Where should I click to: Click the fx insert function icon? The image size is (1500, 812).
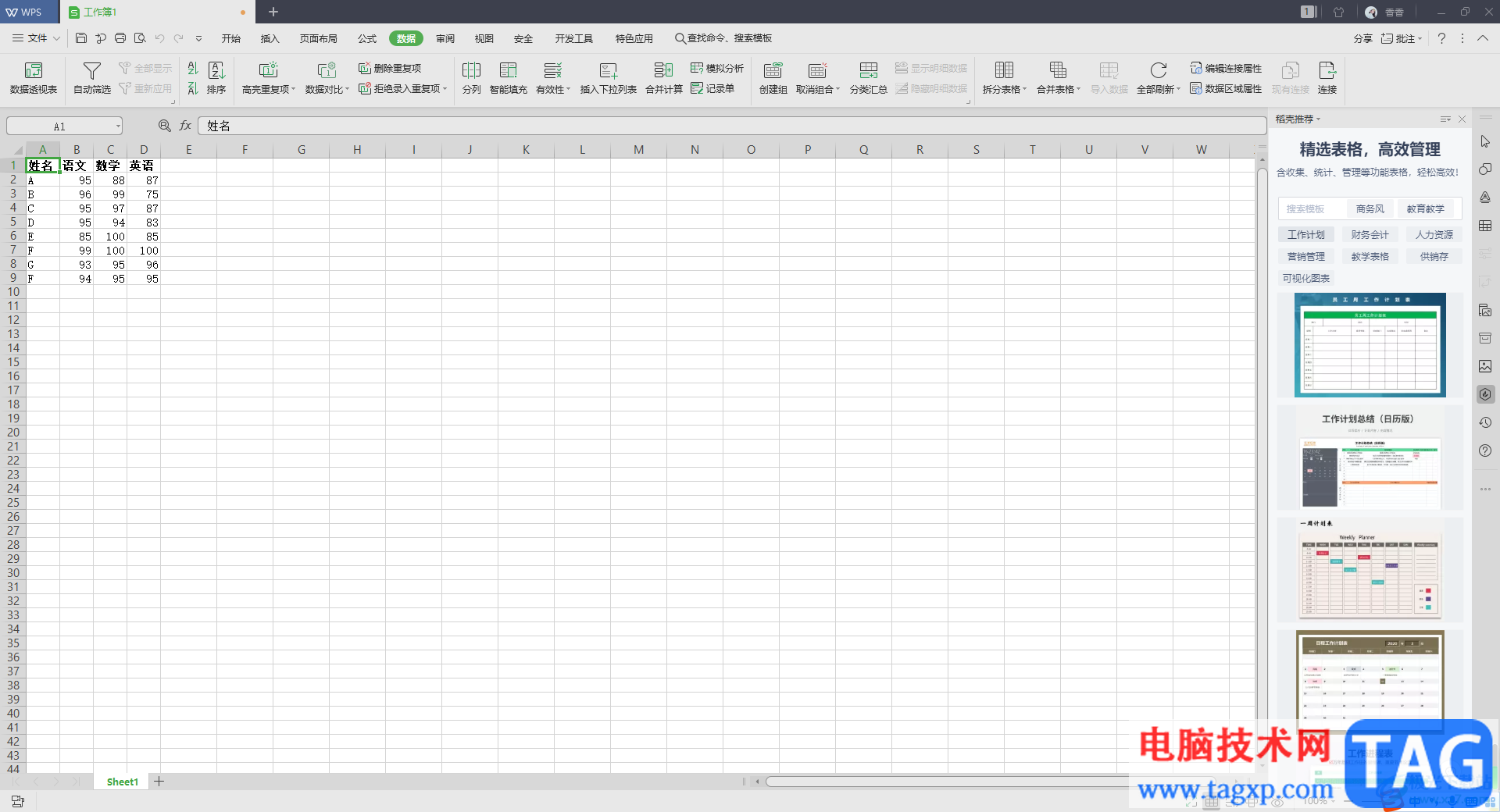point(185,126)
